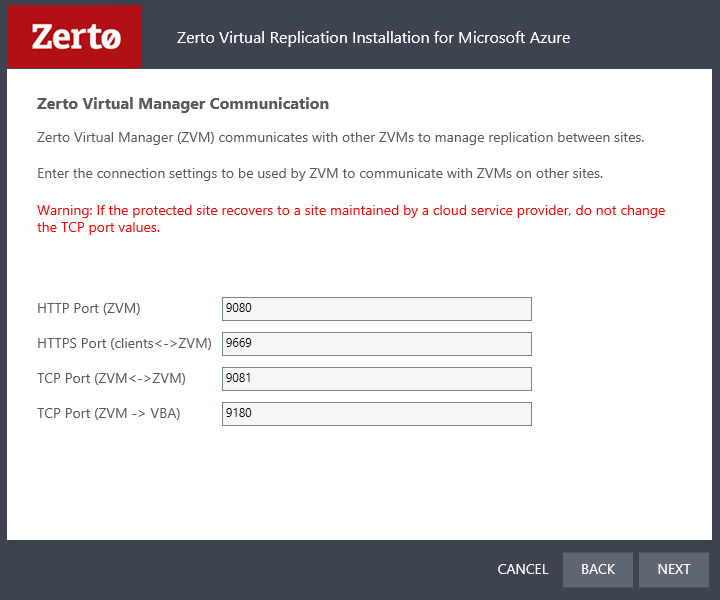
Task: Click the 'HTTP Port (ZVM)' label
Action: (89, 308)
